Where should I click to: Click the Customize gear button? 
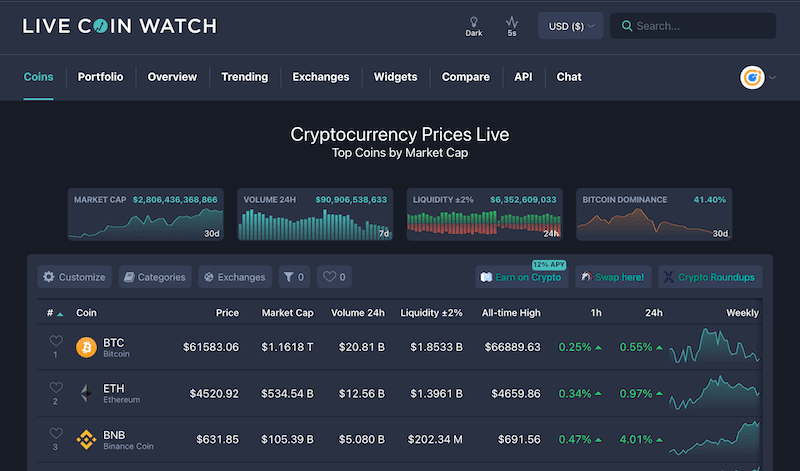74,277
